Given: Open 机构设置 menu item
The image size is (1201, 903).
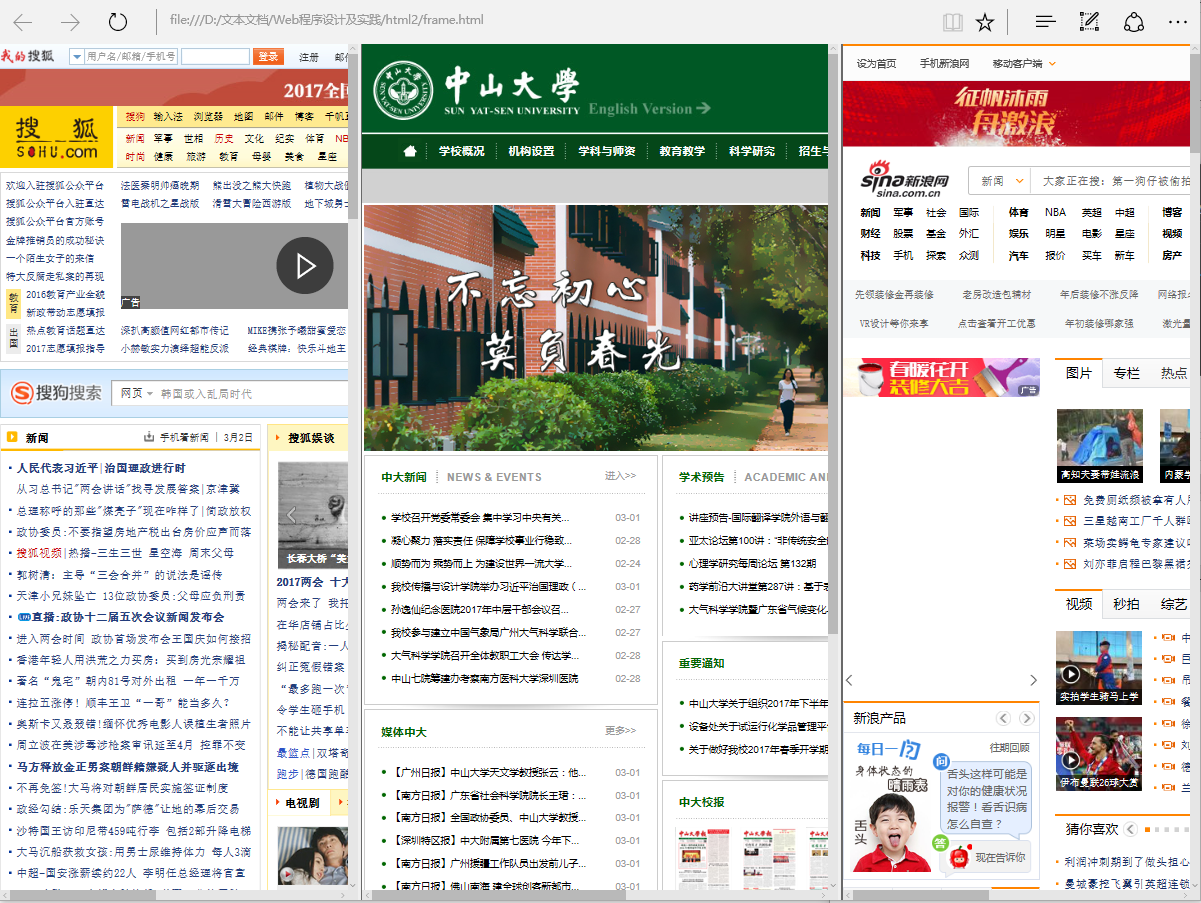Looking at the screenshot, I should coord(531,151).
